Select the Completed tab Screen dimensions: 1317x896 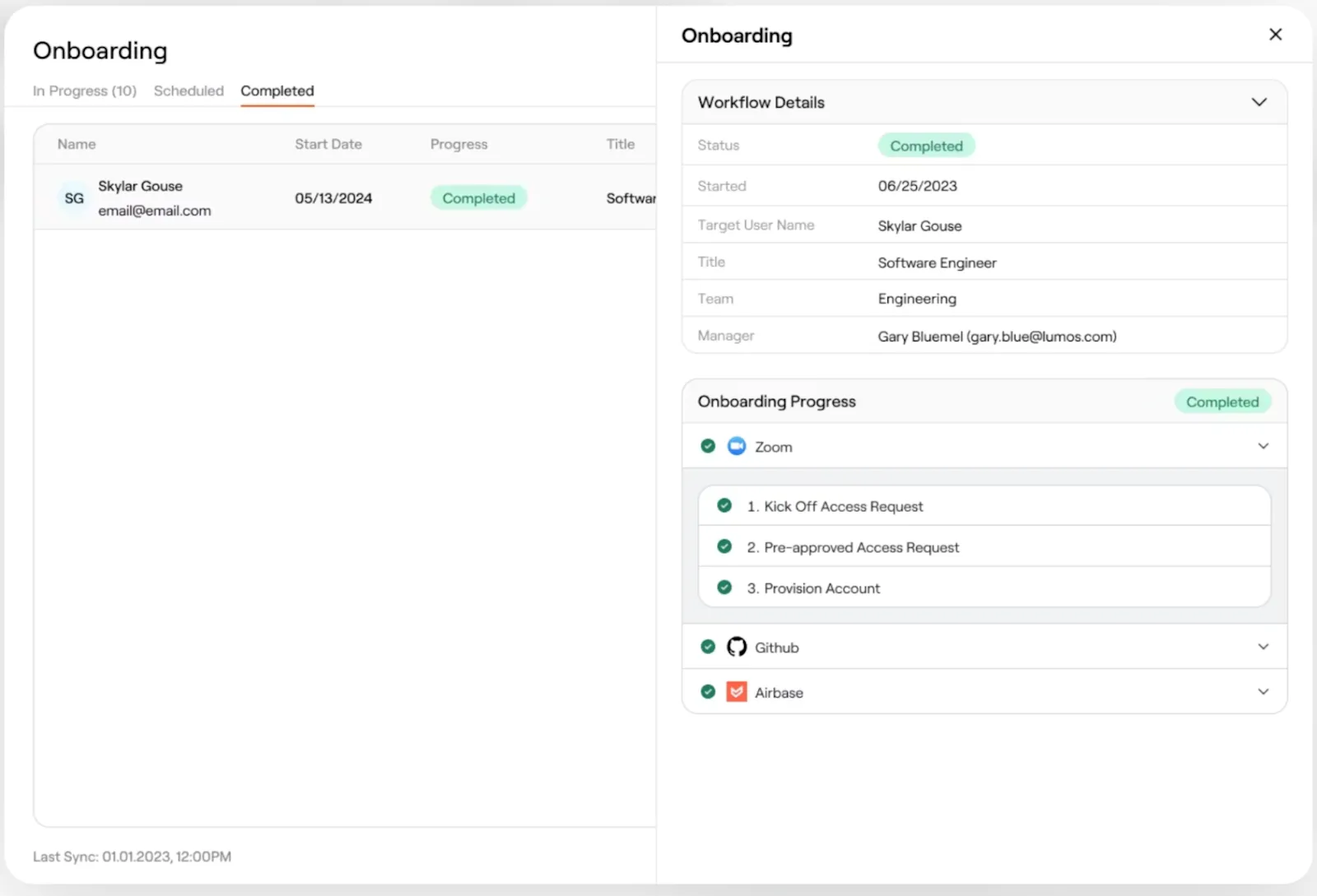click(277, 91)
